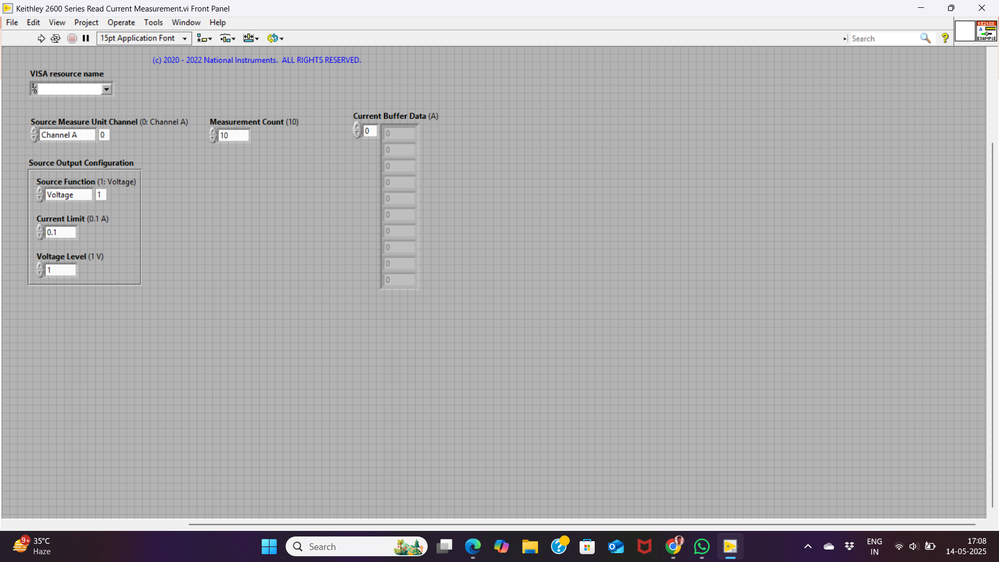
Task: Open Microsoft Edge from taskbar
Action: click(x=473, y=547)
